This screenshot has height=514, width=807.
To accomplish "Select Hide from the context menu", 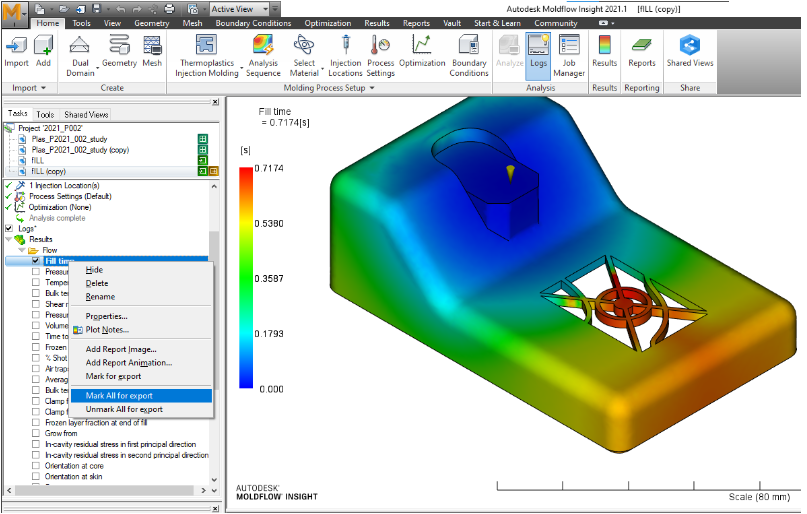I will pyautogui.click(x=141, y=270).
